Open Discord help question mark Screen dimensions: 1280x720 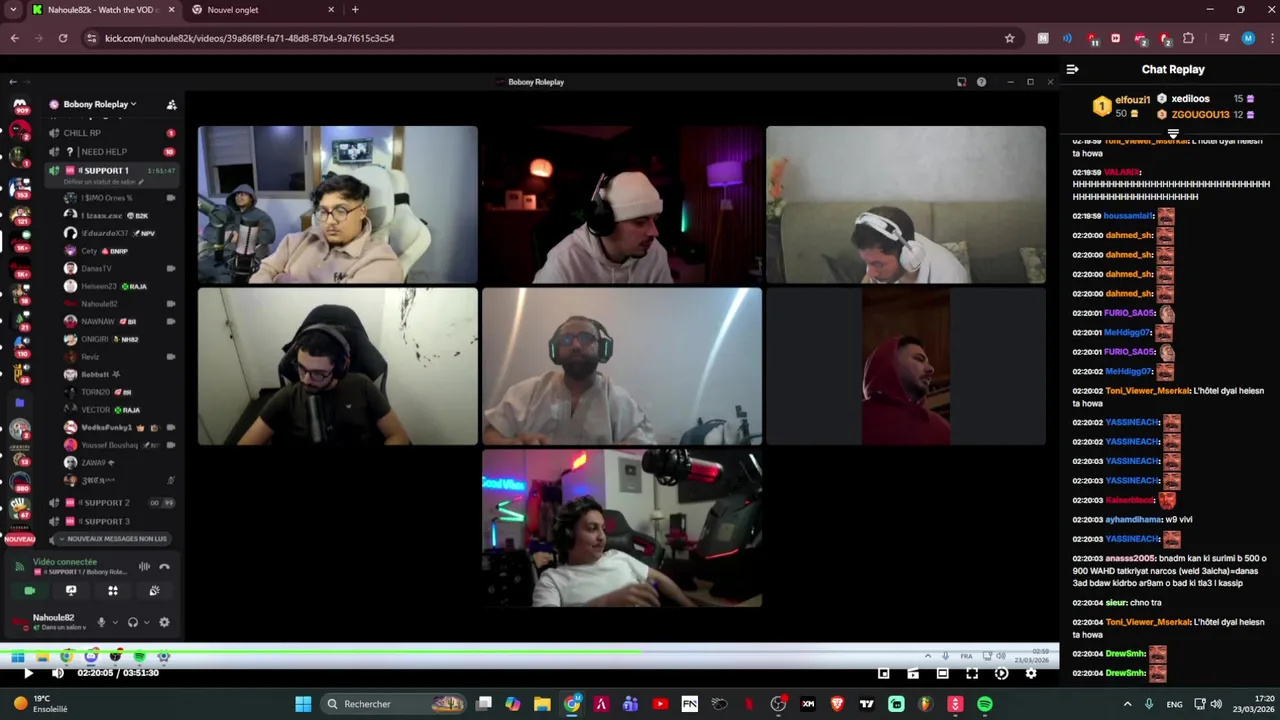coord(981,82)
